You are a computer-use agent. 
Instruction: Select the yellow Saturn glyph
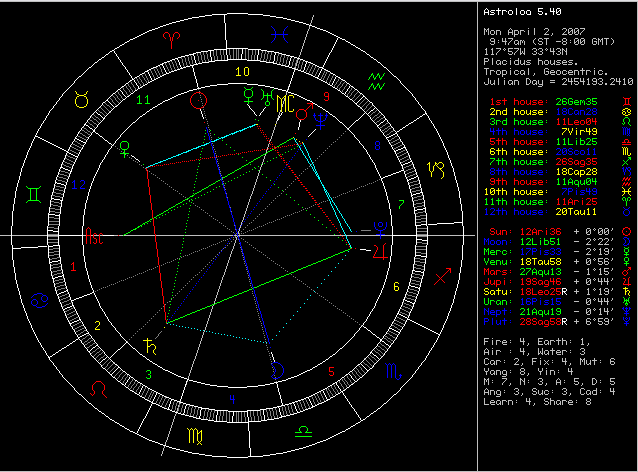click(151, 347)
